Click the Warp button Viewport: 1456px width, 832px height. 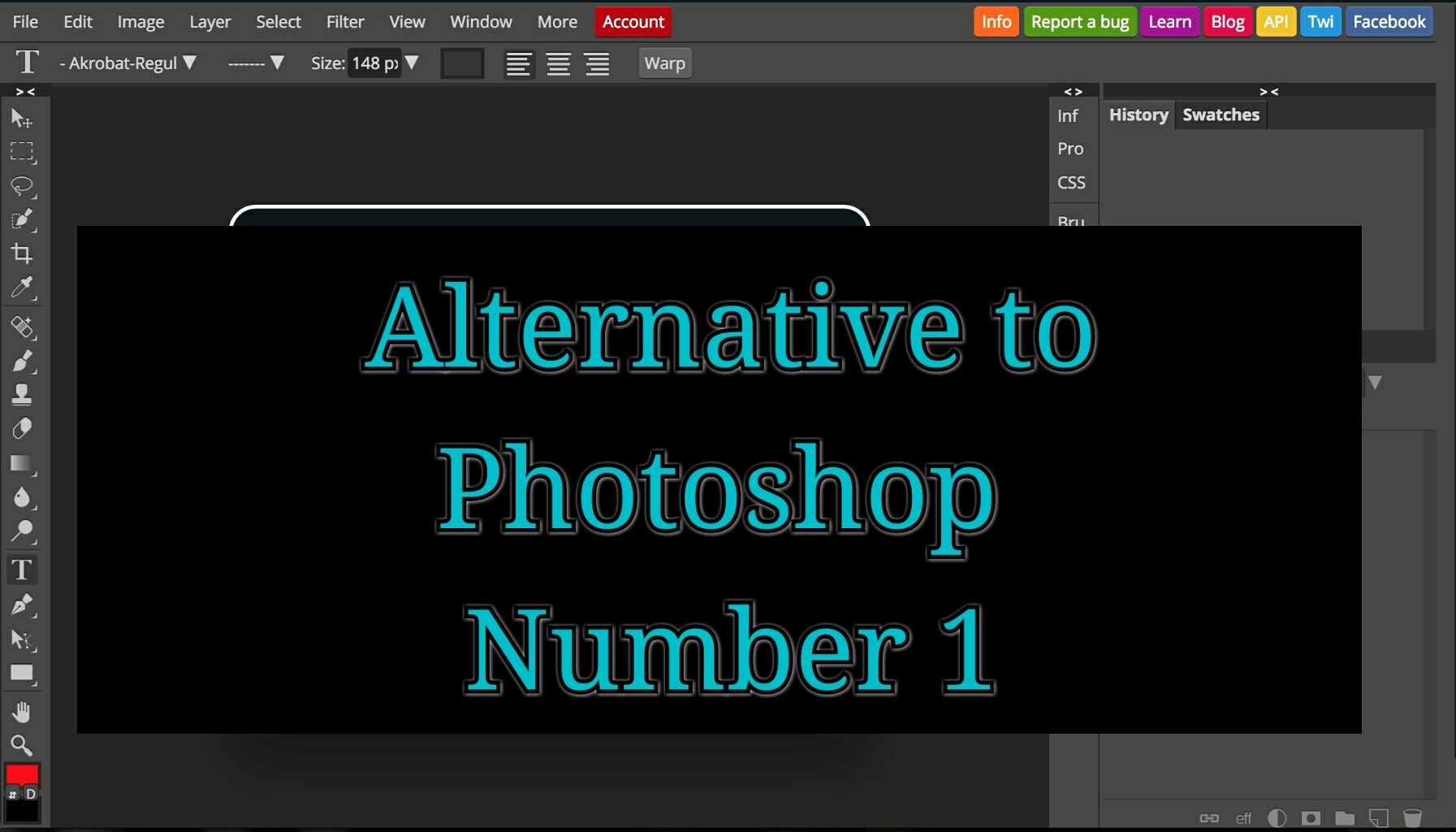pyautogui.click(x=665, y=63)
